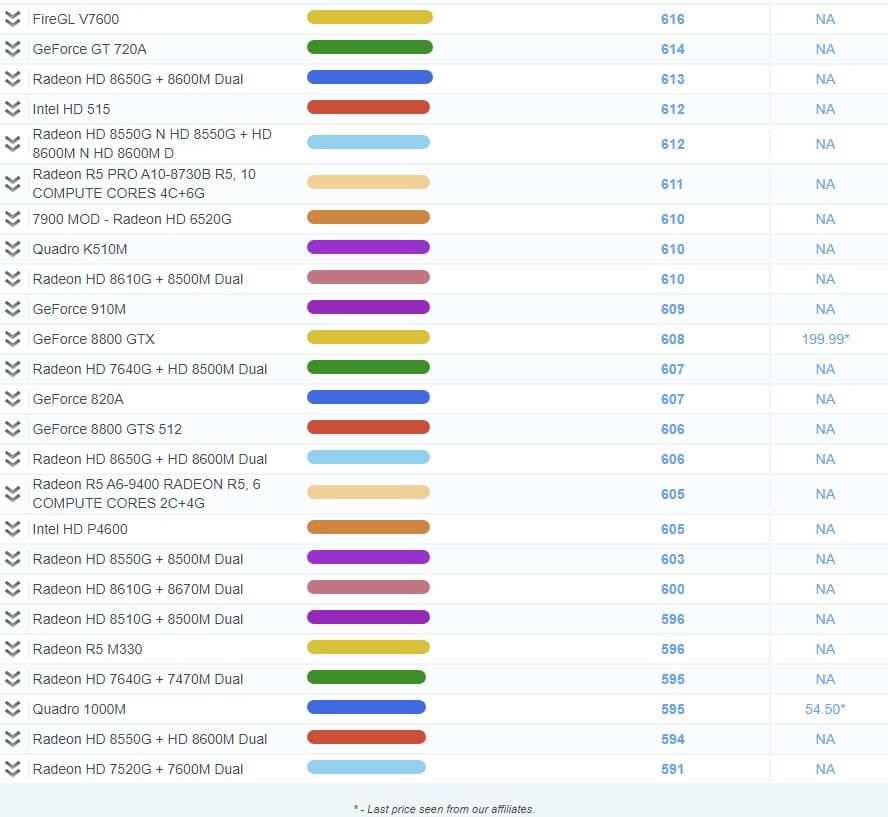888x817 pixels.
Task: Click score 614 for GeForce GT 720A
Action: pos(673,49)
